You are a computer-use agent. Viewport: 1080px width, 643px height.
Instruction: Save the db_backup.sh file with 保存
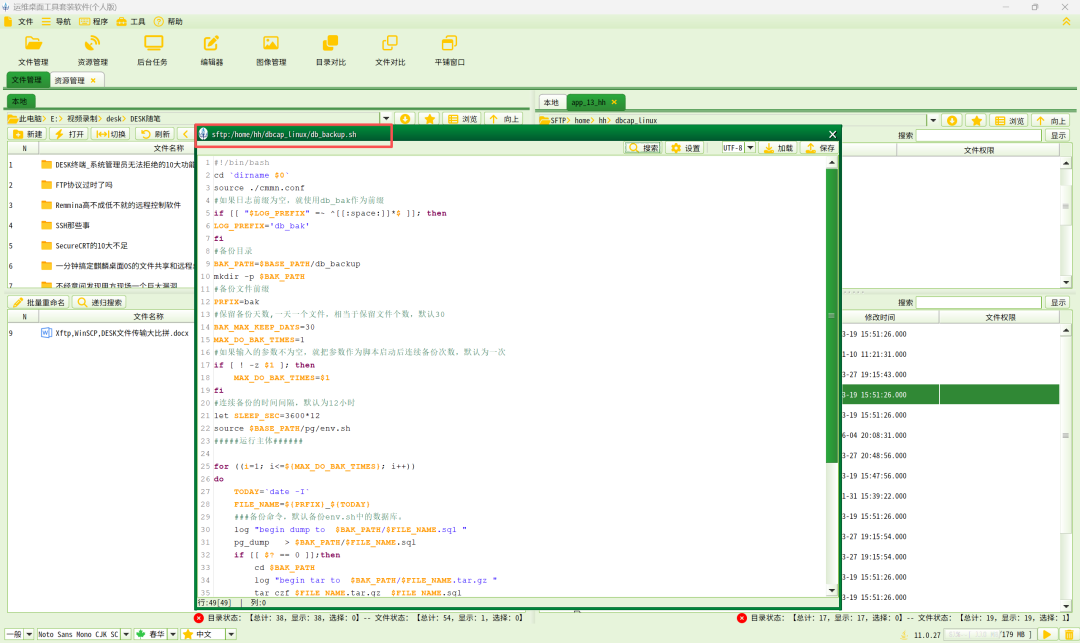(x=819, y=148)
